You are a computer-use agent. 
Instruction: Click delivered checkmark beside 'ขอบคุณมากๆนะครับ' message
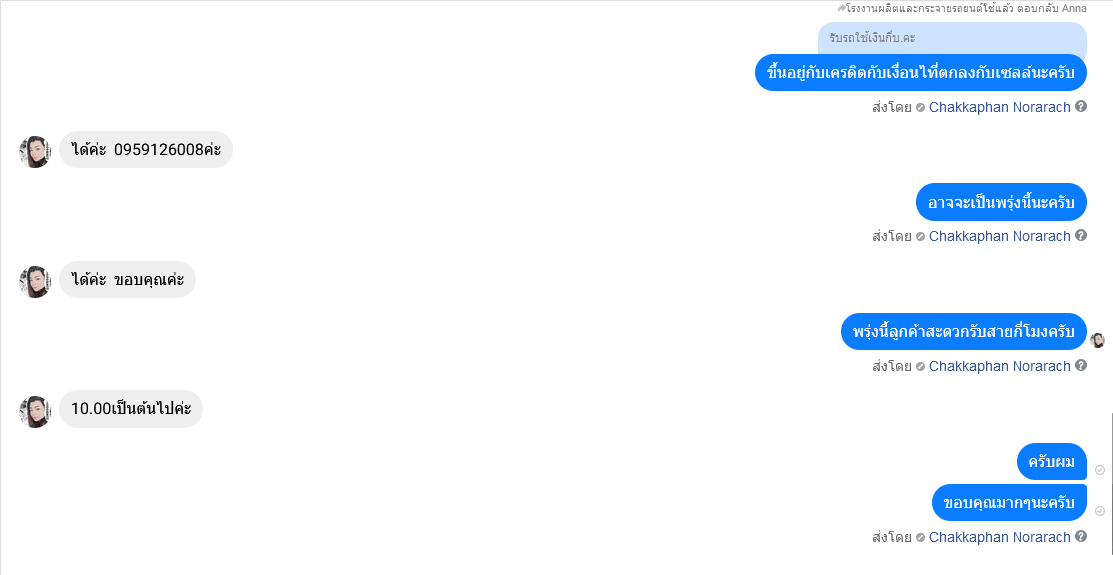pos(1100,510)
